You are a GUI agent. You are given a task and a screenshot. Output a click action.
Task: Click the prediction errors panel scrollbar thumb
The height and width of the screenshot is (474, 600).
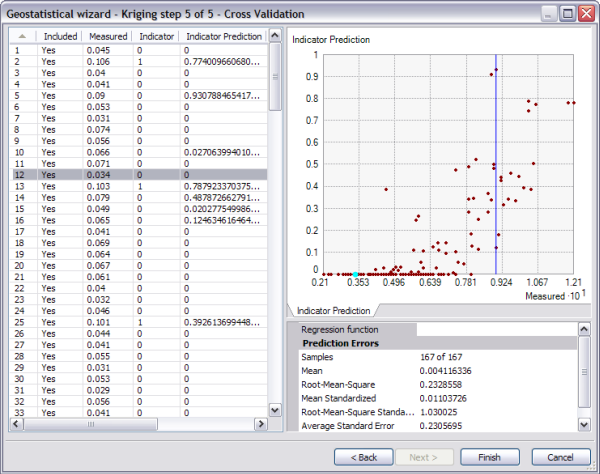tap(584, 372)
